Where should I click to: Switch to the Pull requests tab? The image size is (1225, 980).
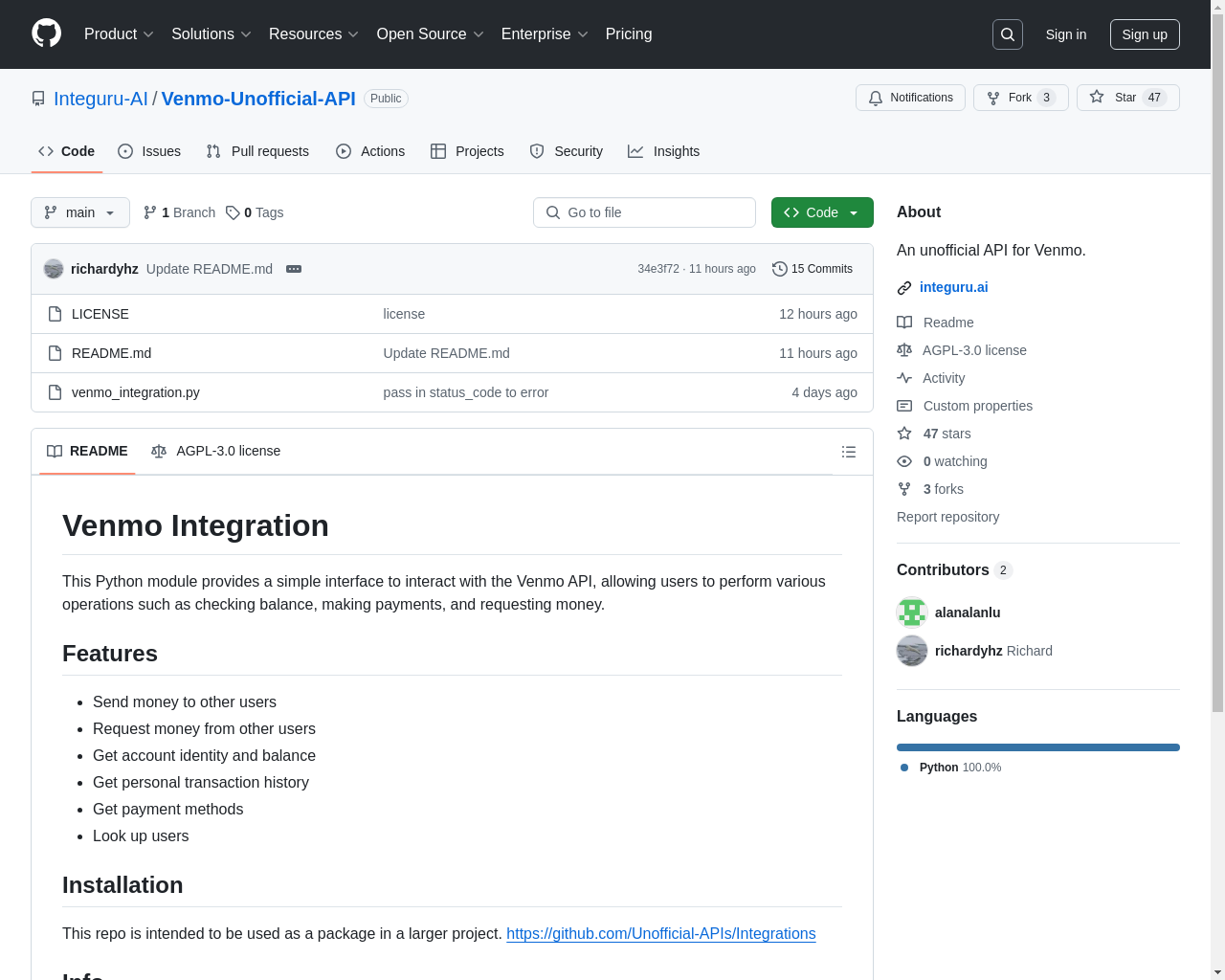tap(257, 151)
